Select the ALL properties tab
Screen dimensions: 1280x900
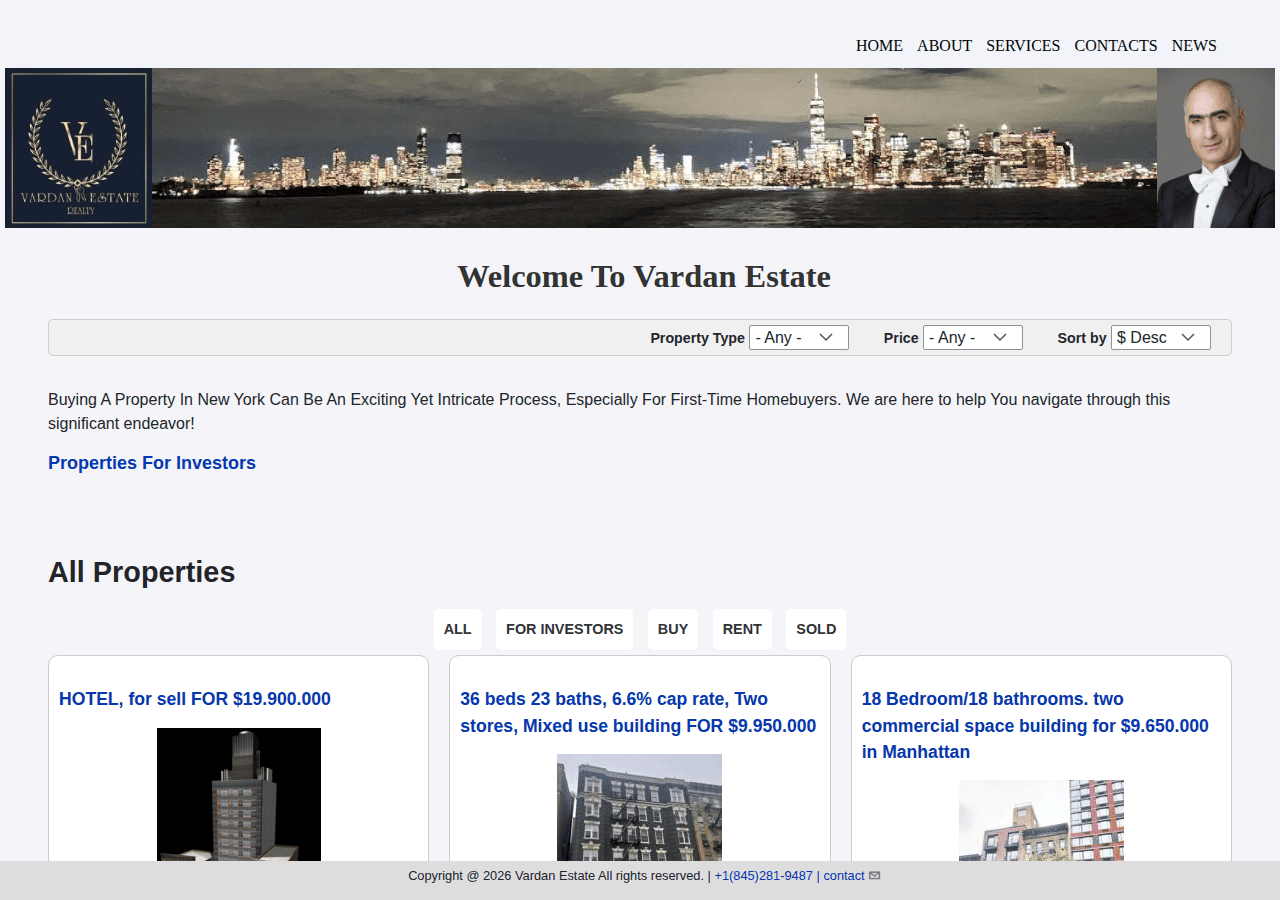point(457,629)
